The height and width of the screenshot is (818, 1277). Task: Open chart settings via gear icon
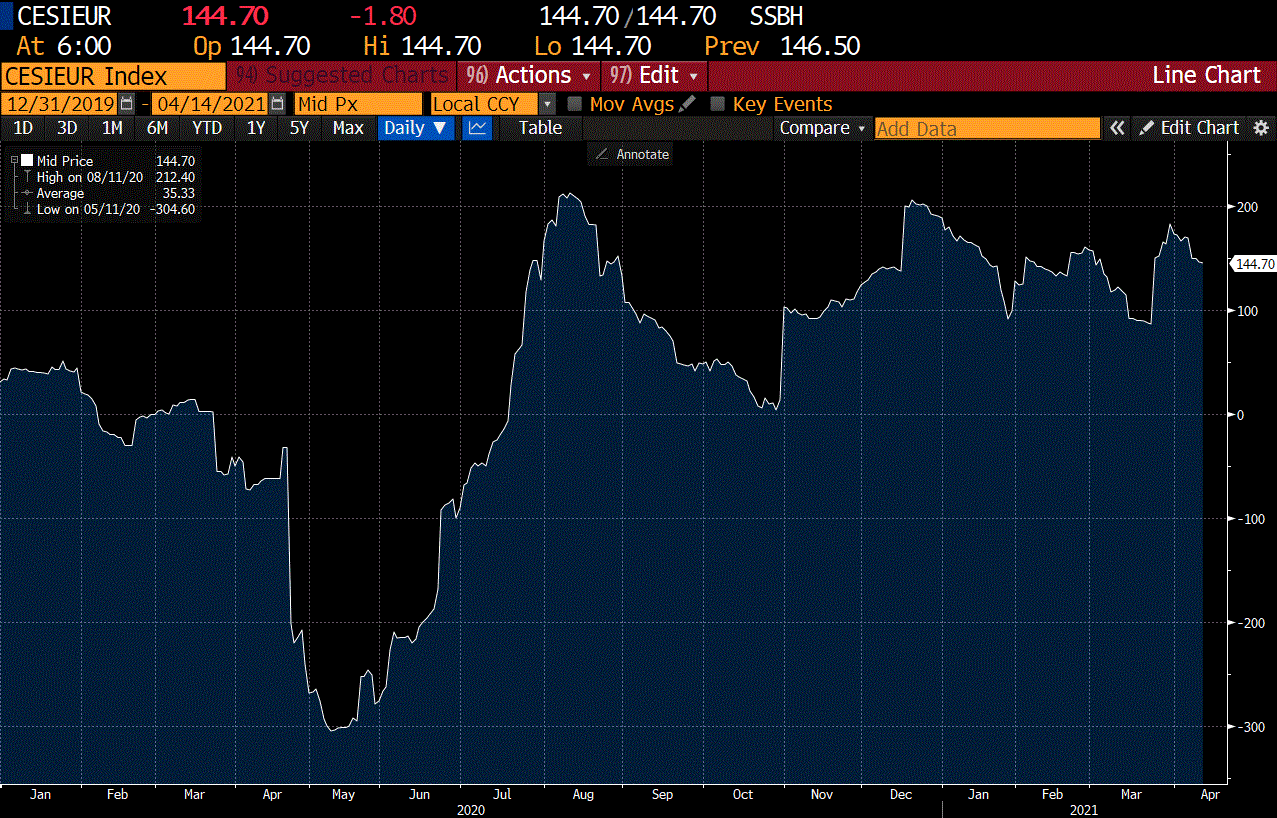1261,128
